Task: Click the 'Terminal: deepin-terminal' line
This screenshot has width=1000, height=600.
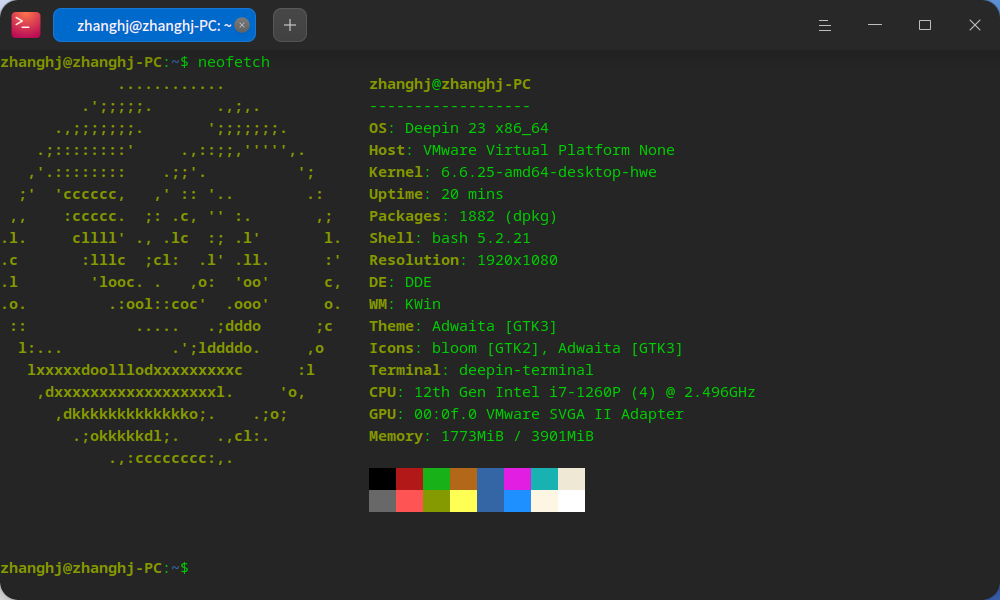Action: click(x=481, y=370)
